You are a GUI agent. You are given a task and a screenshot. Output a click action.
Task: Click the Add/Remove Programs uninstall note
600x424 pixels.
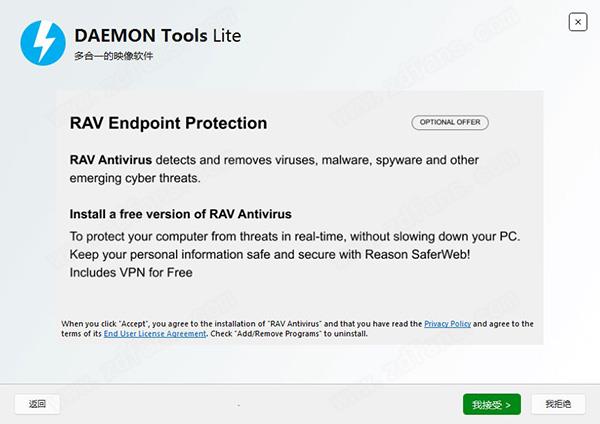click(x=289, y=334)
